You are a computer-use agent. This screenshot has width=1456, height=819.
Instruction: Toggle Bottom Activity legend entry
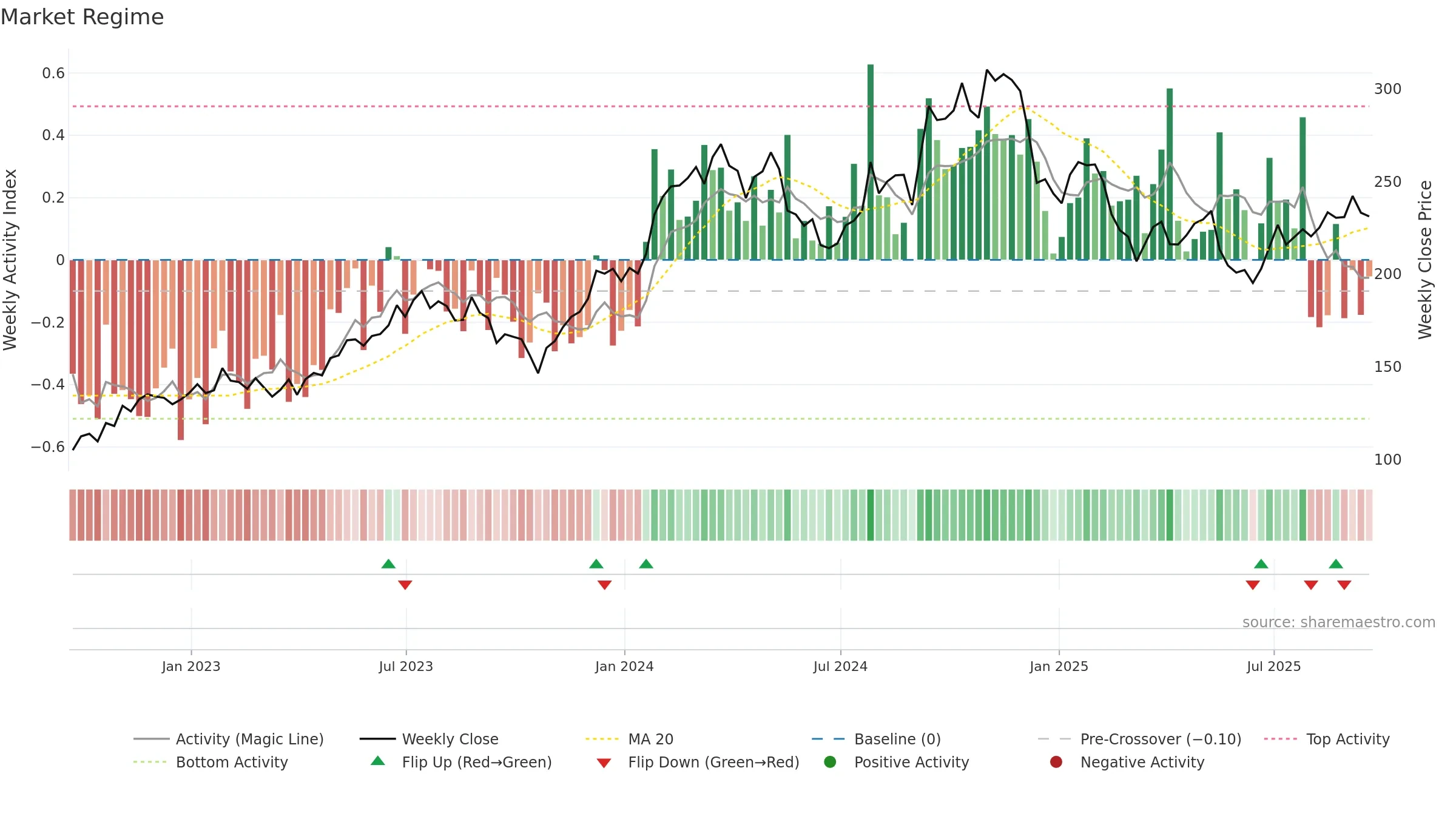click(211, 762)
